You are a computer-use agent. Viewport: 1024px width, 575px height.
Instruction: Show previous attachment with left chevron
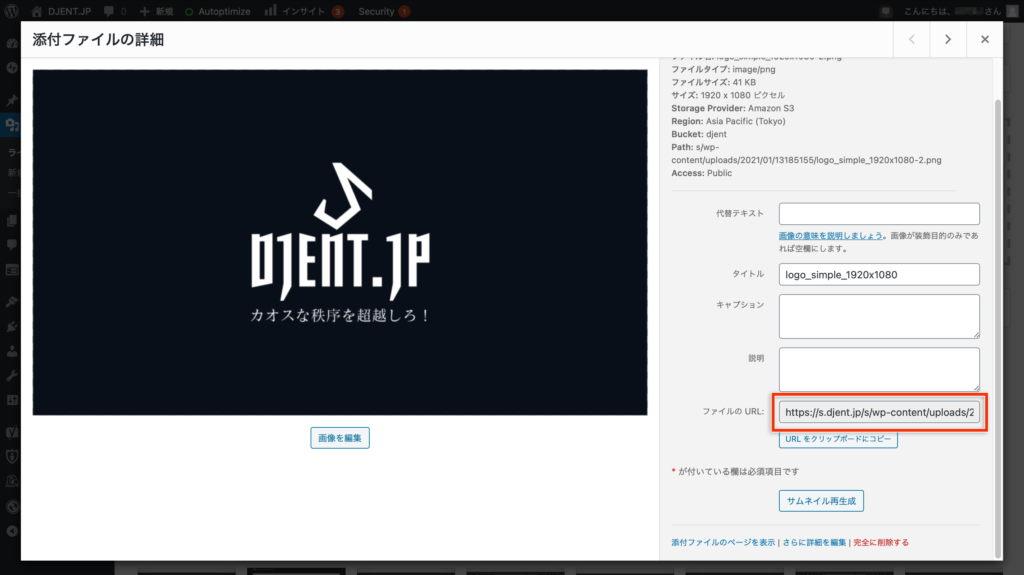pos(912,39)
